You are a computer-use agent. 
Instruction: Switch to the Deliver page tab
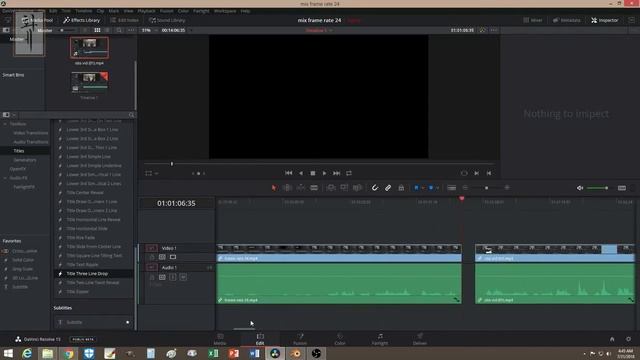[x=420, y=339]
